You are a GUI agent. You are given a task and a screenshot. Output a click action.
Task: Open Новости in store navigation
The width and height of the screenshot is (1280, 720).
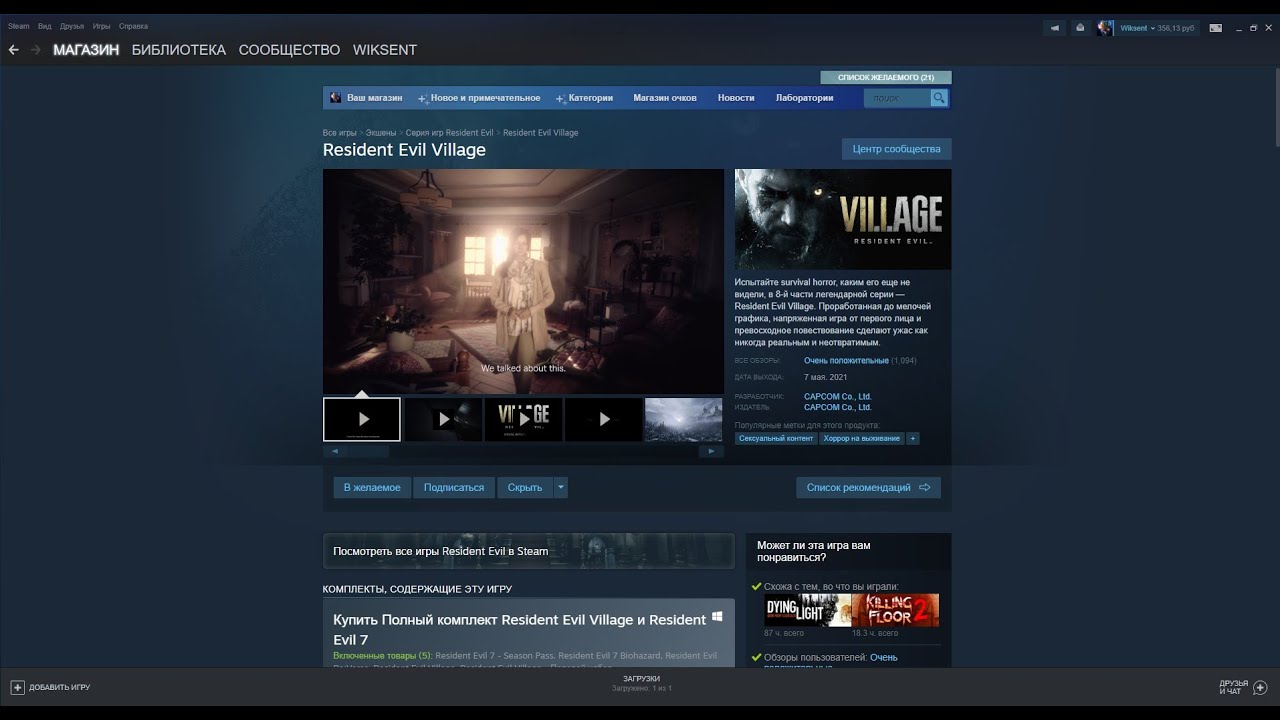pyautogui.click(x=736, y=98)
